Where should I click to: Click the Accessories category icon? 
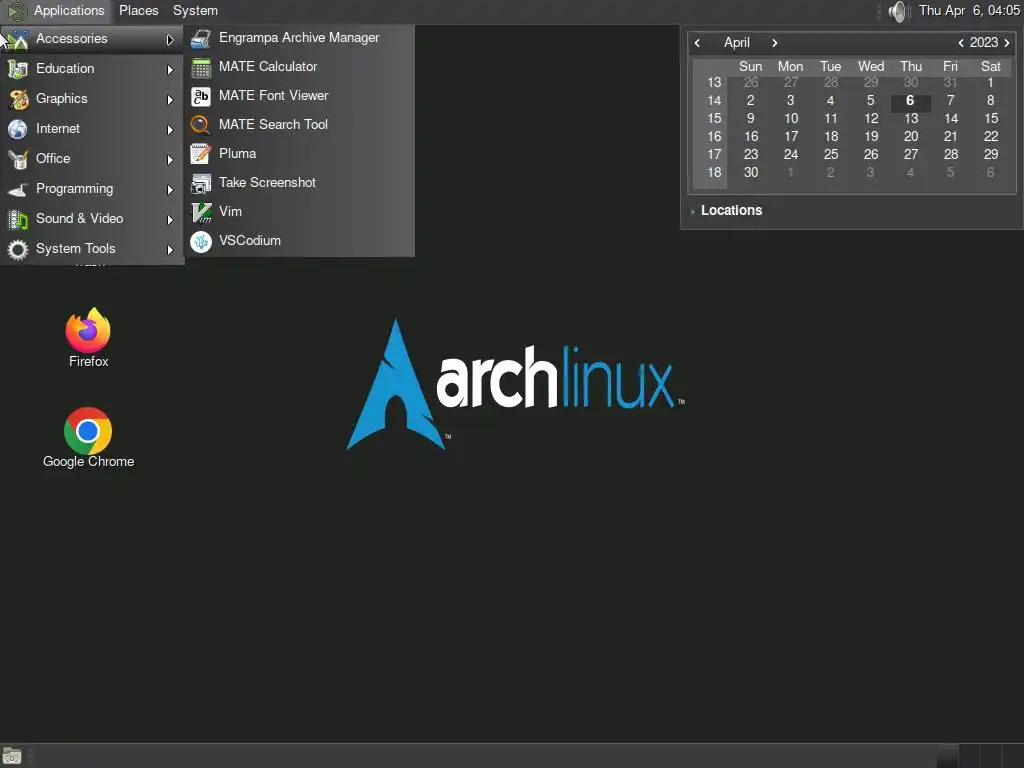[18, 39]
